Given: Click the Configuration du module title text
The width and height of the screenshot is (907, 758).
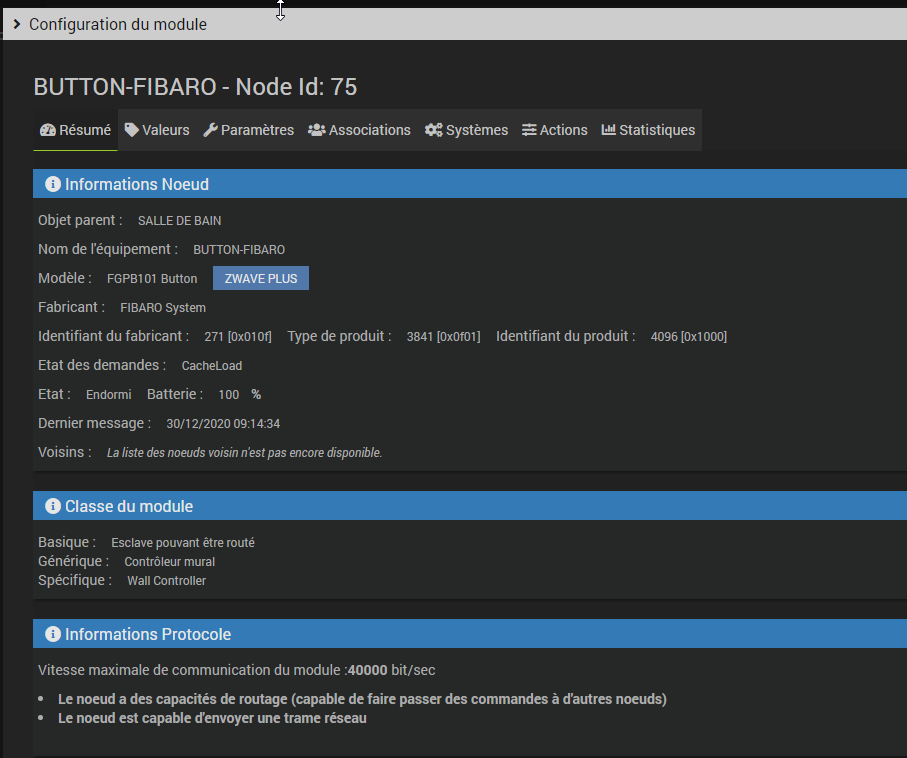Looking at the screenshot, I should (x=118, y=24).
